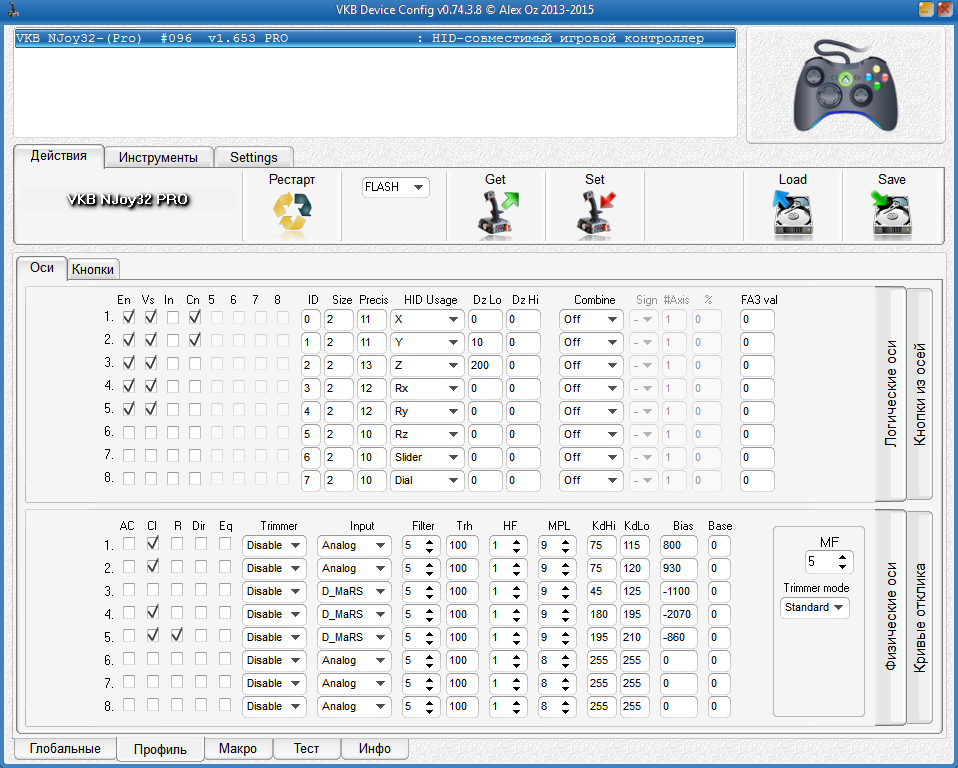
Task: Select the Профиль bottom tab
Action: (x=160, y=750)
